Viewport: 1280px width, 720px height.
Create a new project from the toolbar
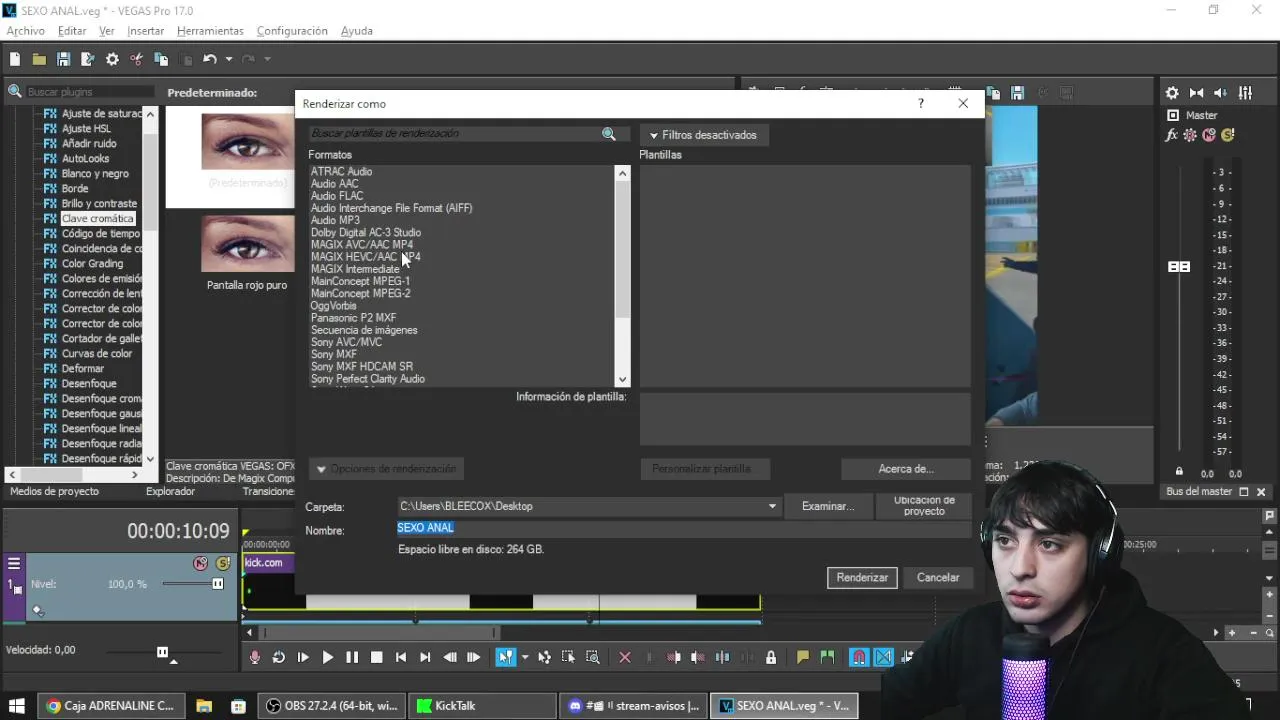click(x=15, y=60)
